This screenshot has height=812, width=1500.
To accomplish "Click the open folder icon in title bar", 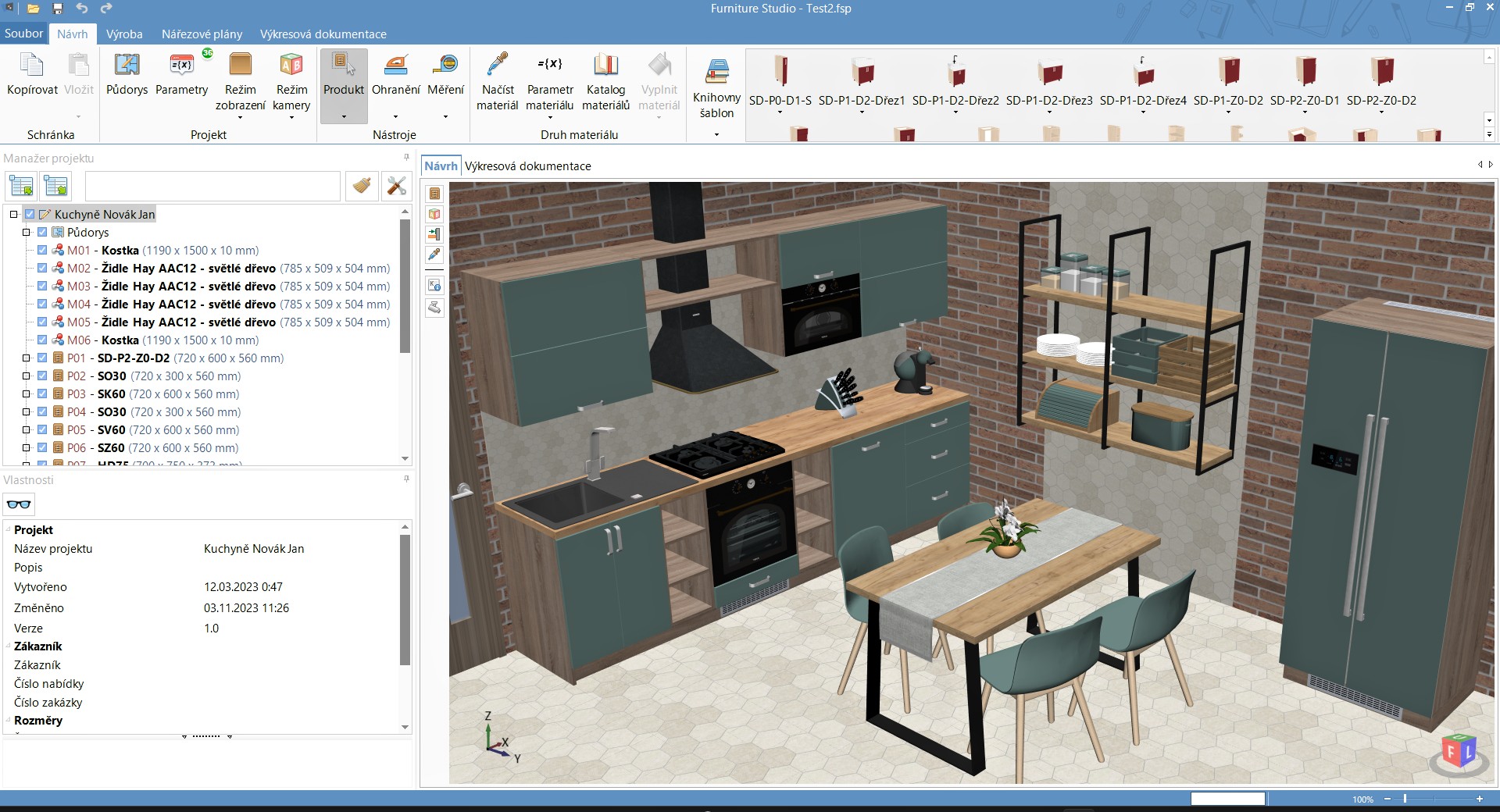I will [34, 9].
